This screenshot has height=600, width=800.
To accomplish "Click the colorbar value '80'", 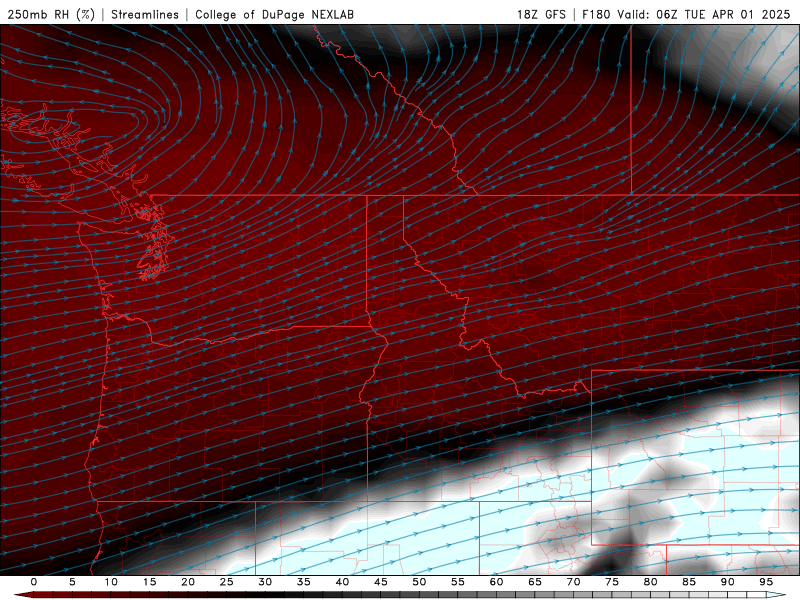I will tap(650, 582).
